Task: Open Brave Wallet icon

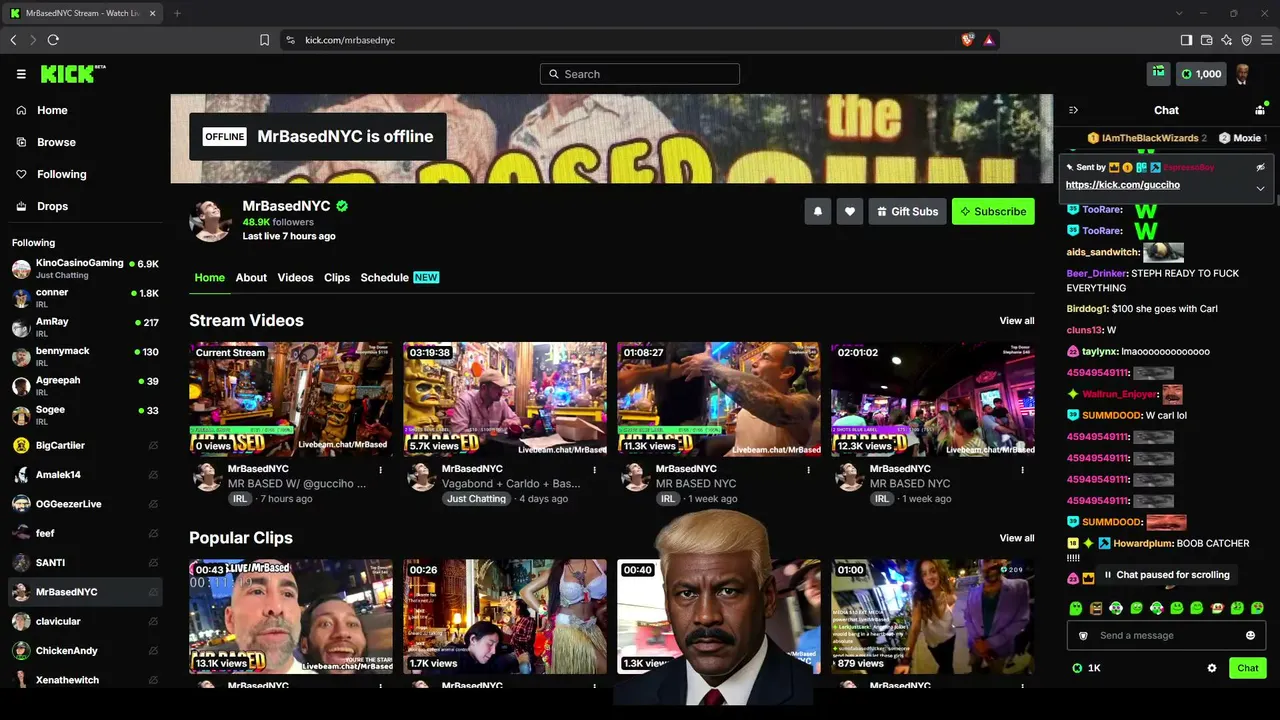Action: [x=1206, y=40]
